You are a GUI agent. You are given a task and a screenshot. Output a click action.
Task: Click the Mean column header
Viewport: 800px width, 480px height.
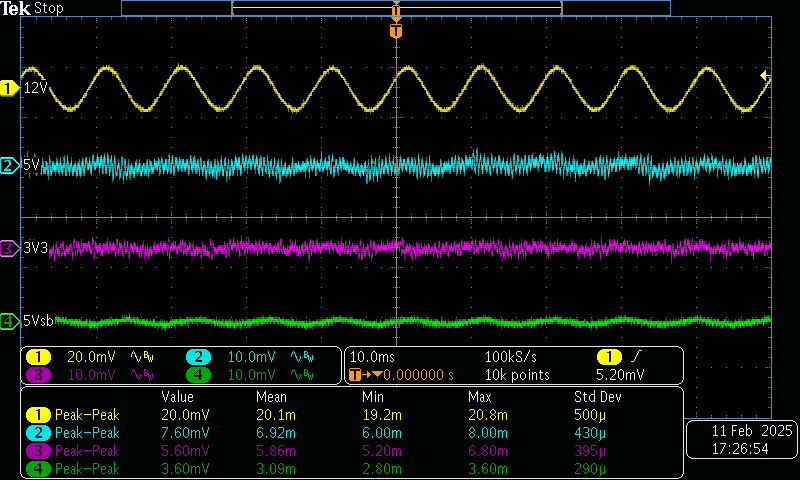271,397
